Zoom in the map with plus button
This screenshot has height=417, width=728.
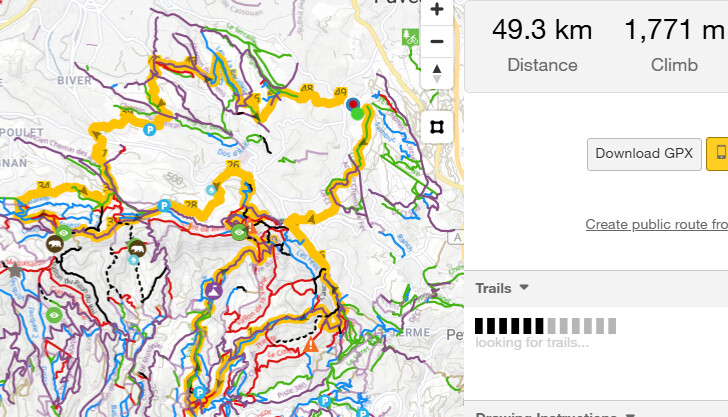436,10
